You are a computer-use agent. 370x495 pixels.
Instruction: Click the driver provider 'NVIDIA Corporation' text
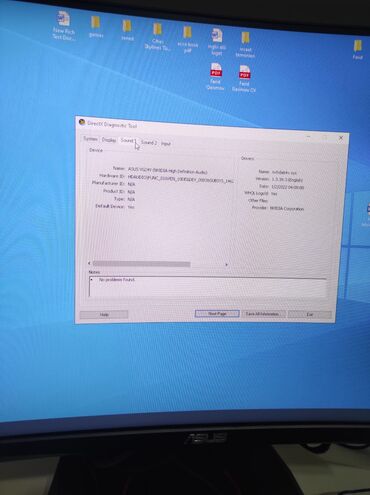287,209
